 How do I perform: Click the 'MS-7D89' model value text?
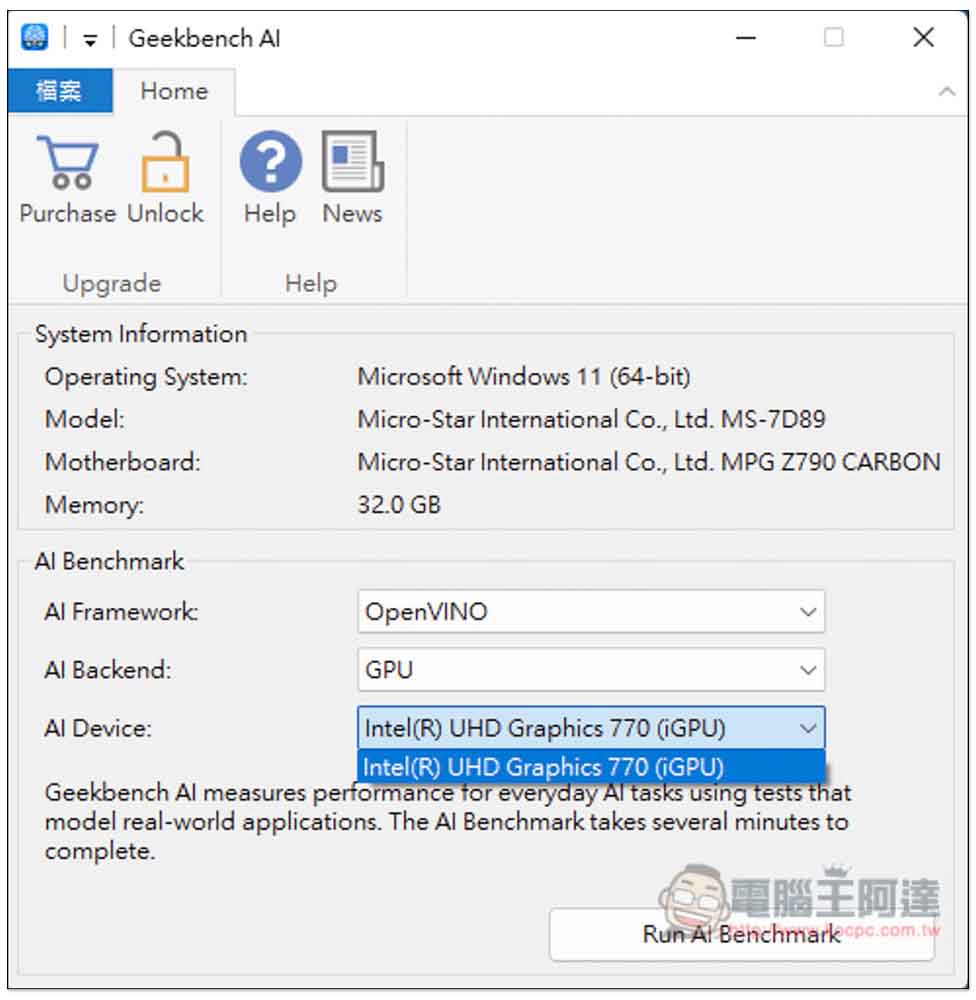773,420
